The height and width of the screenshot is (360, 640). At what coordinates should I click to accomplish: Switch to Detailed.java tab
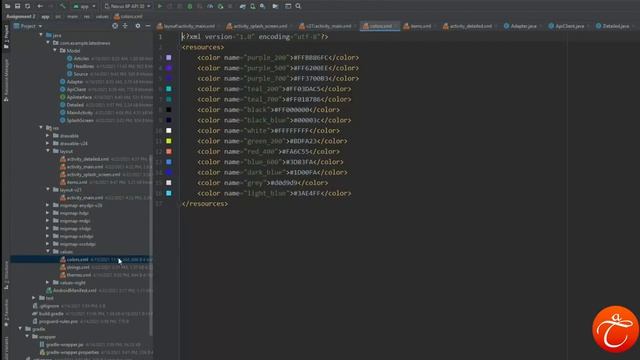click(x=612, y=26)
